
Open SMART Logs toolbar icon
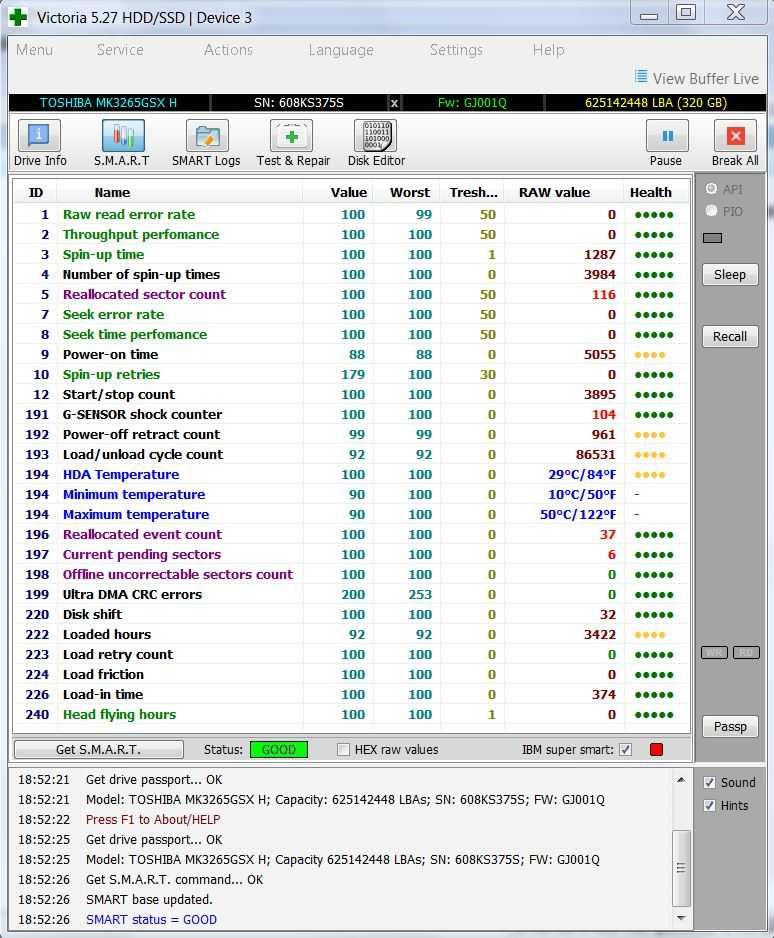(207, 136)
